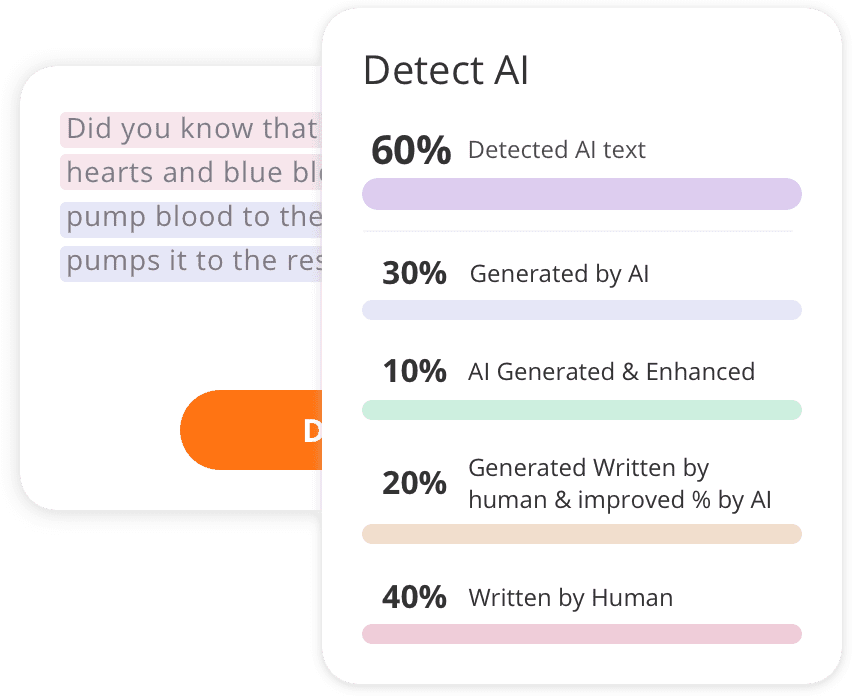Image resolution: width=852 pixels, height=696 pixels.
Task: Click the pink Written by Human bar
Action: tap(582, 634)
